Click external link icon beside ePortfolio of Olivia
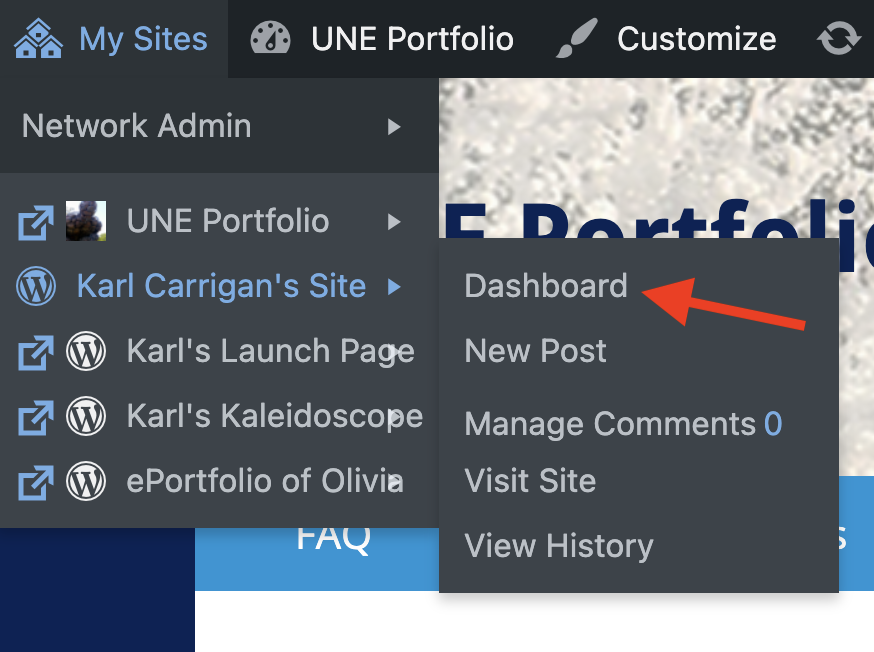Screen dimensions: 874x652 (x=36, y=483)
